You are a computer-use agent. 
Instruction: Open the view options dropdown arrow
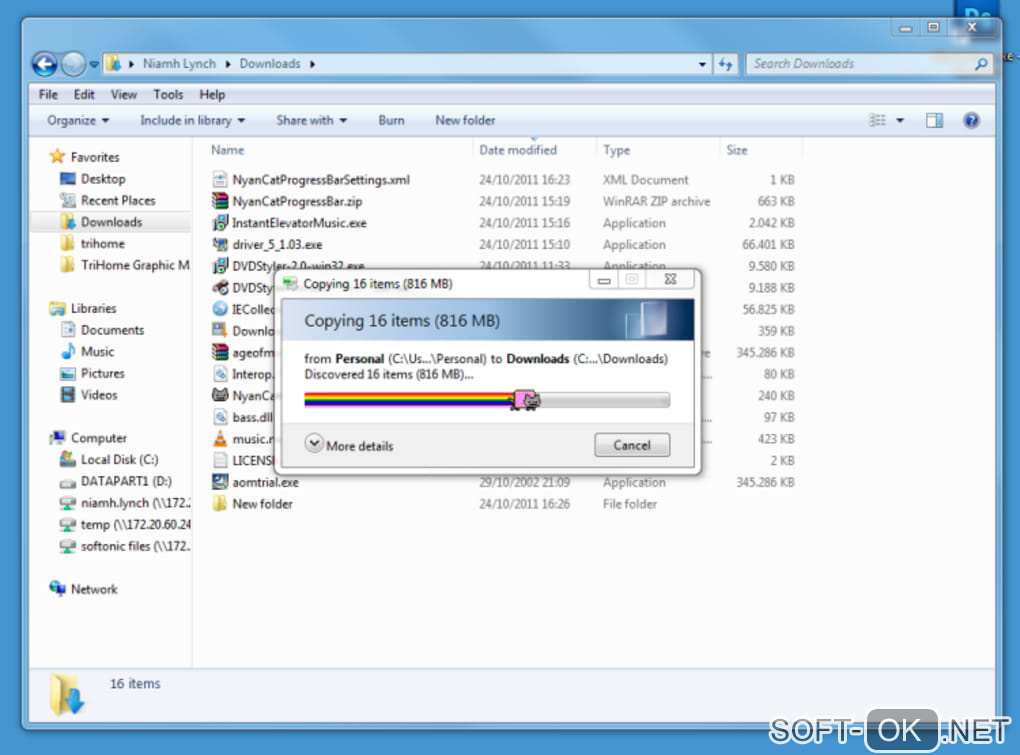(900, 120)
